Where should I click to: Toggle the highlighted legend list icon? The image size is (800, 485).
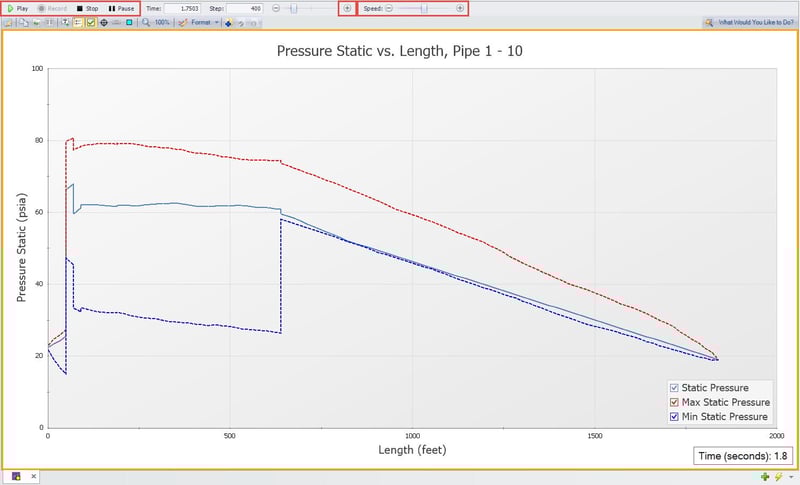click(78, 22)
